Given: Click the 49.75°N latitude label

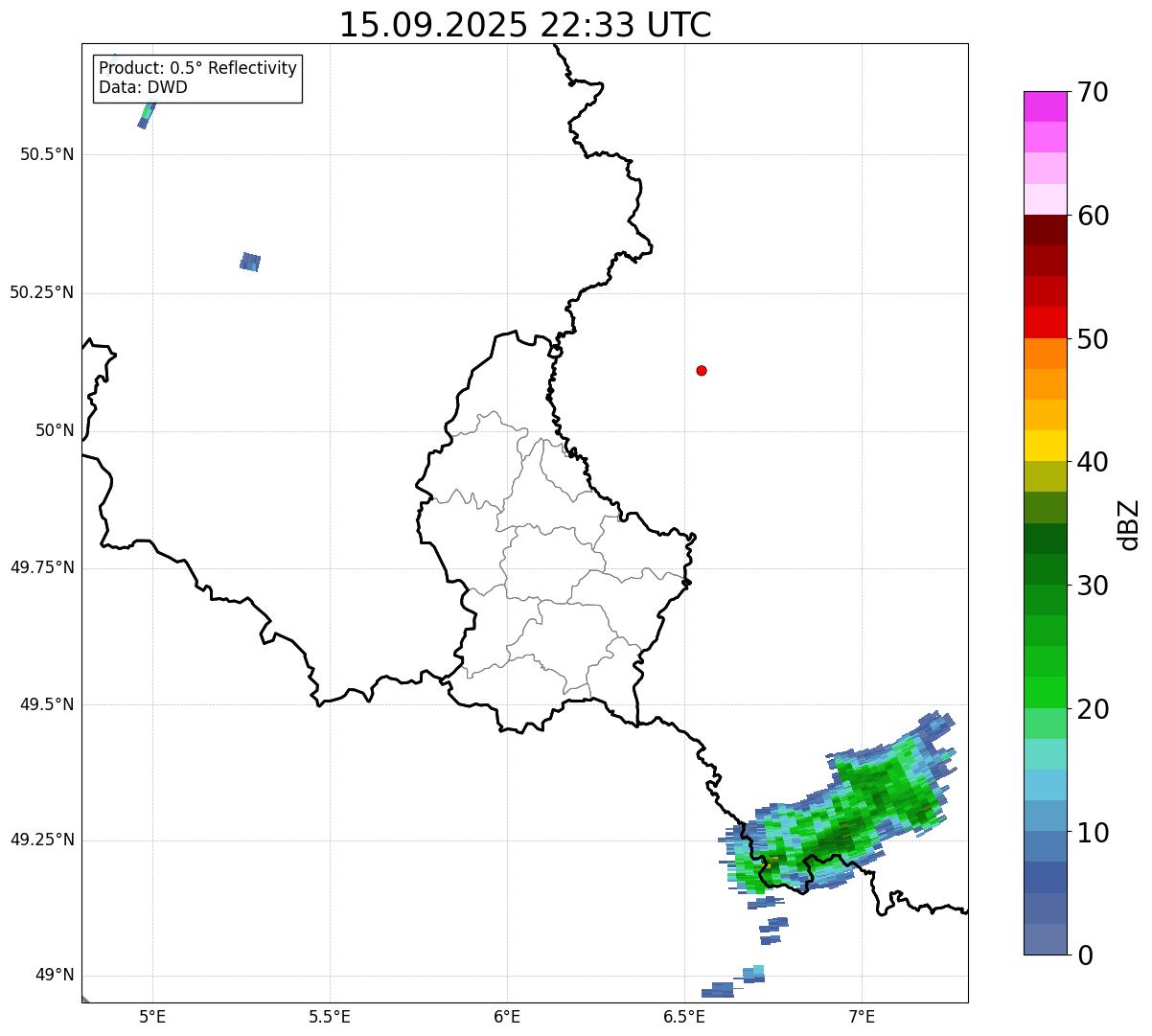Looking at the screenshot, I should [x=42, y=567].
